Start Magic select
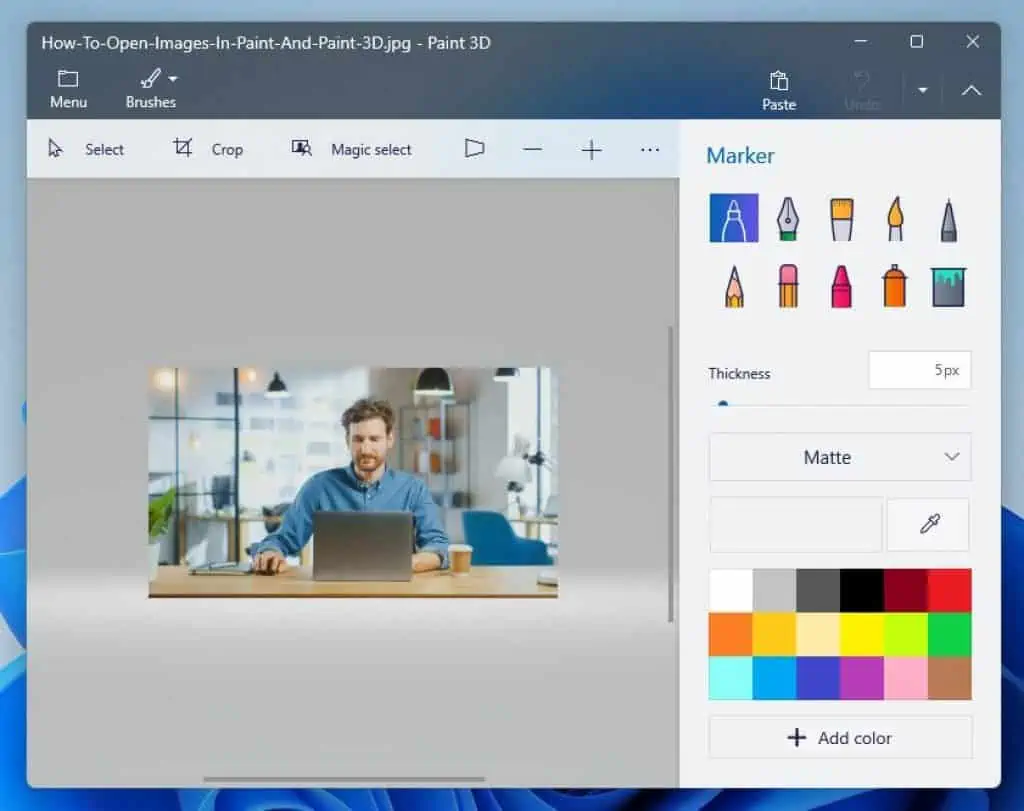1024x811 pixels. point(350,149)
